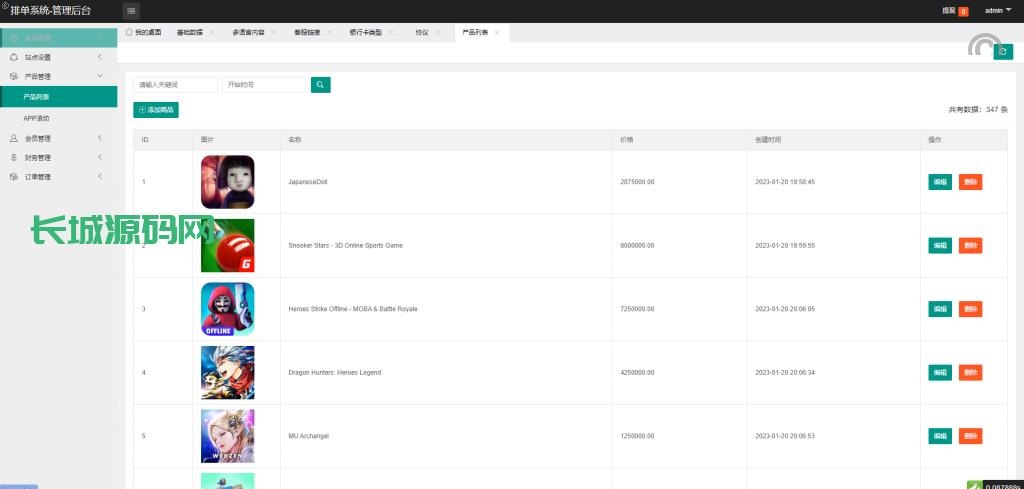Click the Snooker Stars product thumbnail
This screenshot has height=489, width=1024.
[x=227, y=245]
